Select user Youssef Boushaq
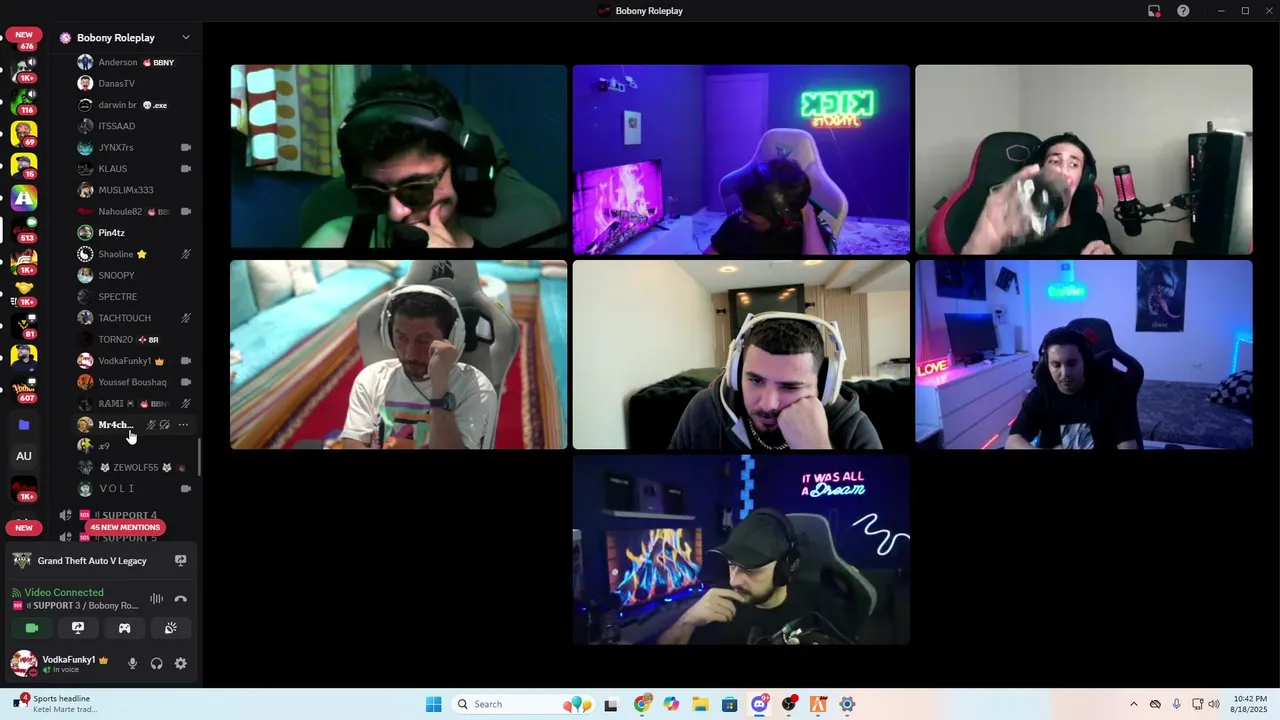Image resolution: width=1280 pixels, height=720 pixels. coord(134,382)
